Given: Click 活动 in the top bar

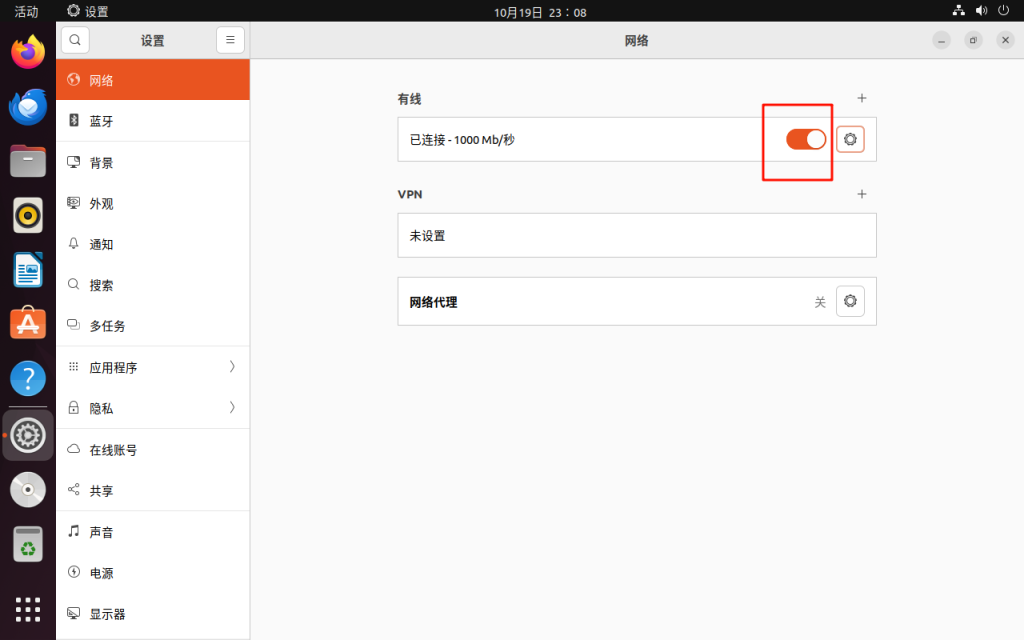Looking at the screenshot, I should click(26, 11).
